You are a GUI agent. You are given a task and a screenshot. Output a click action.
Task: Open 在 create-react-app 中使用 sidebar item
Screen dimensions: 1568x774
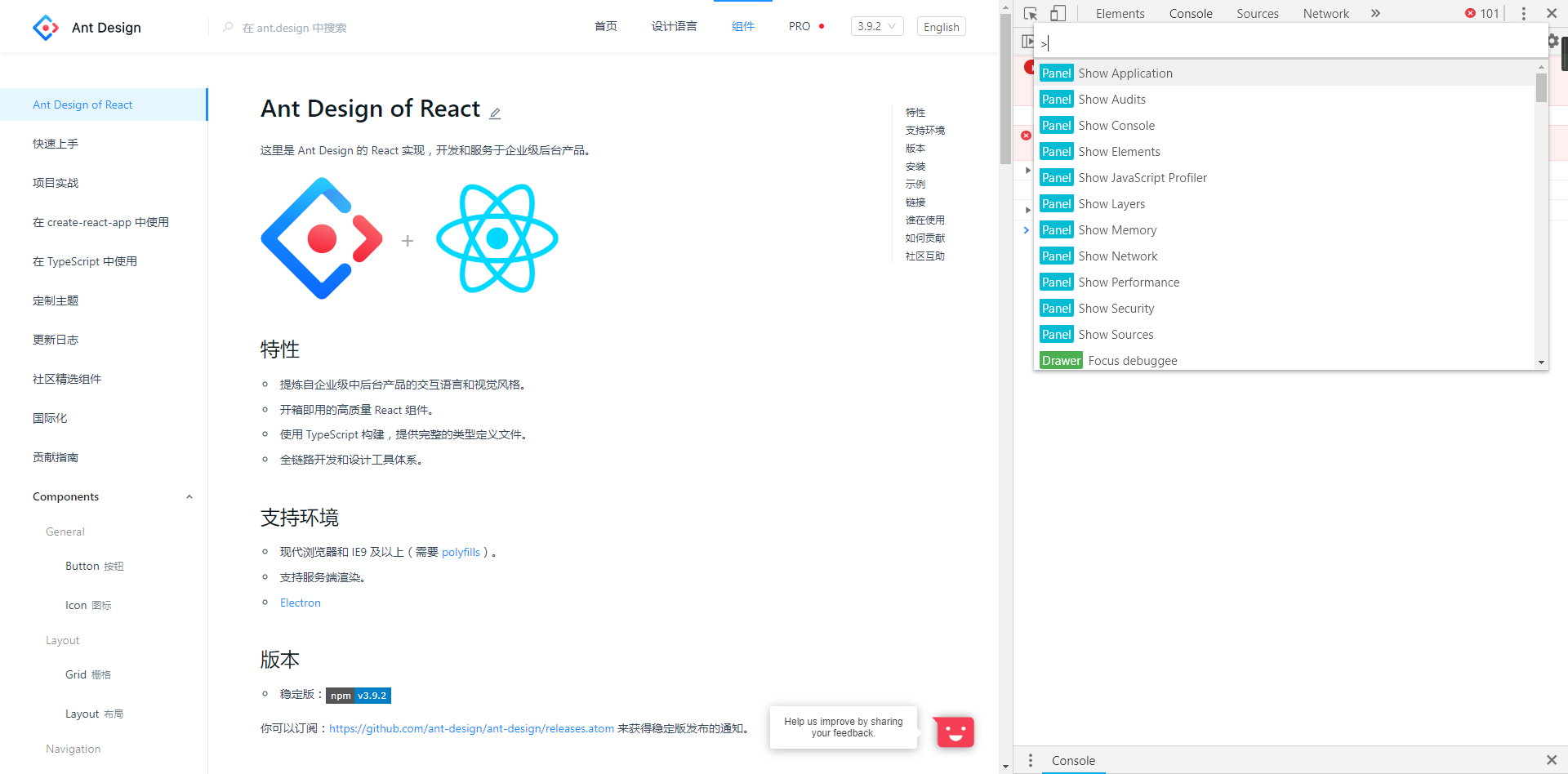click(x=104, y=222)
